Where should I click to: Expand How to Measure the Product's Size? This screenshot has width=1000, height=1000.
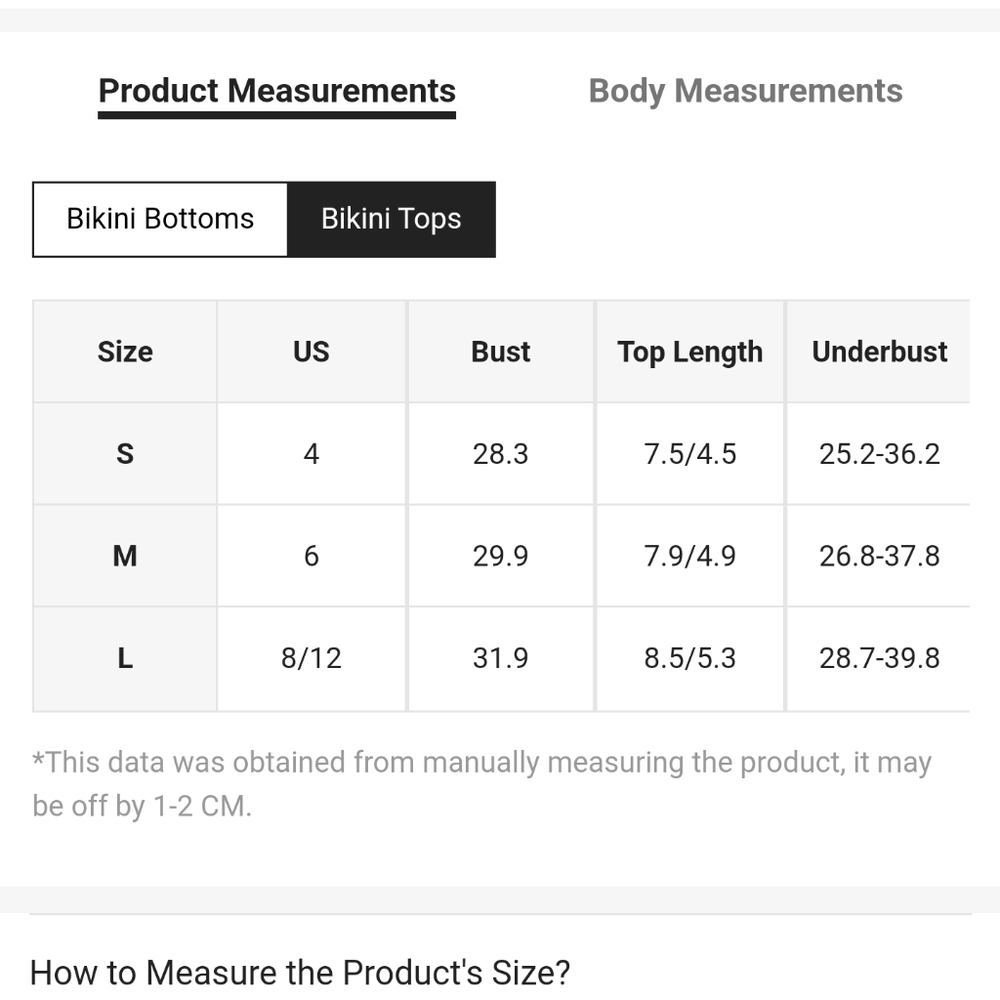(x=300, y=972)
